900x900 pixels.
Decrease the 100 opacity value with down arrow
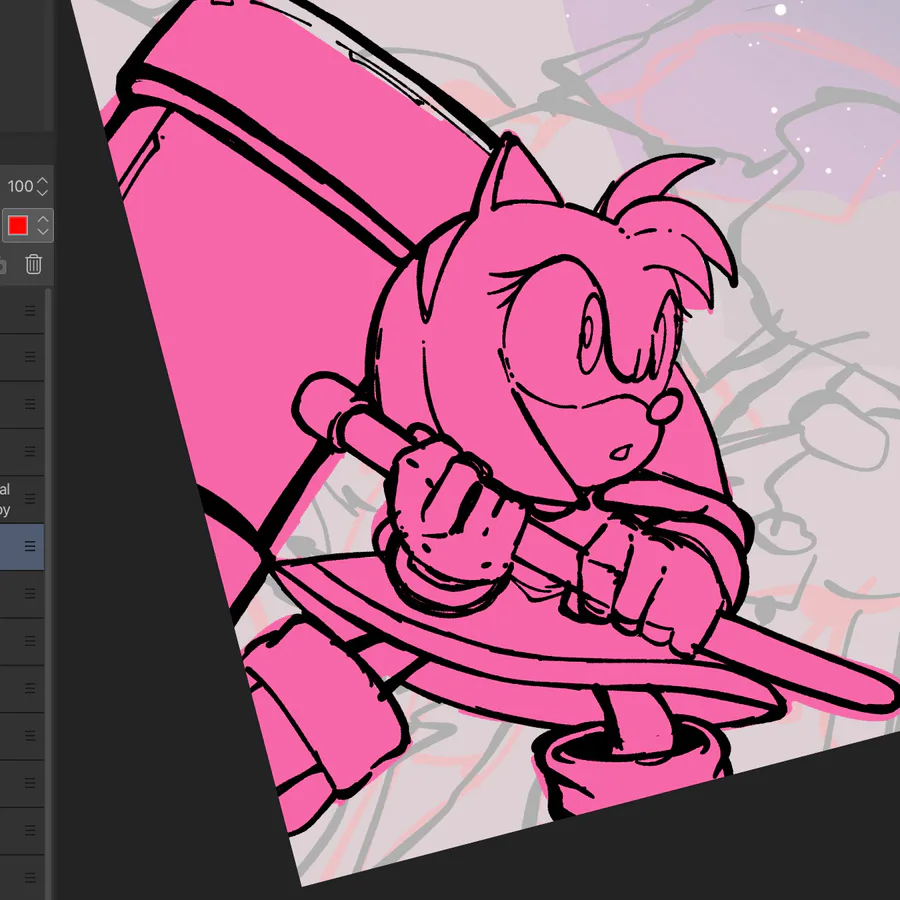pos(42,192)
